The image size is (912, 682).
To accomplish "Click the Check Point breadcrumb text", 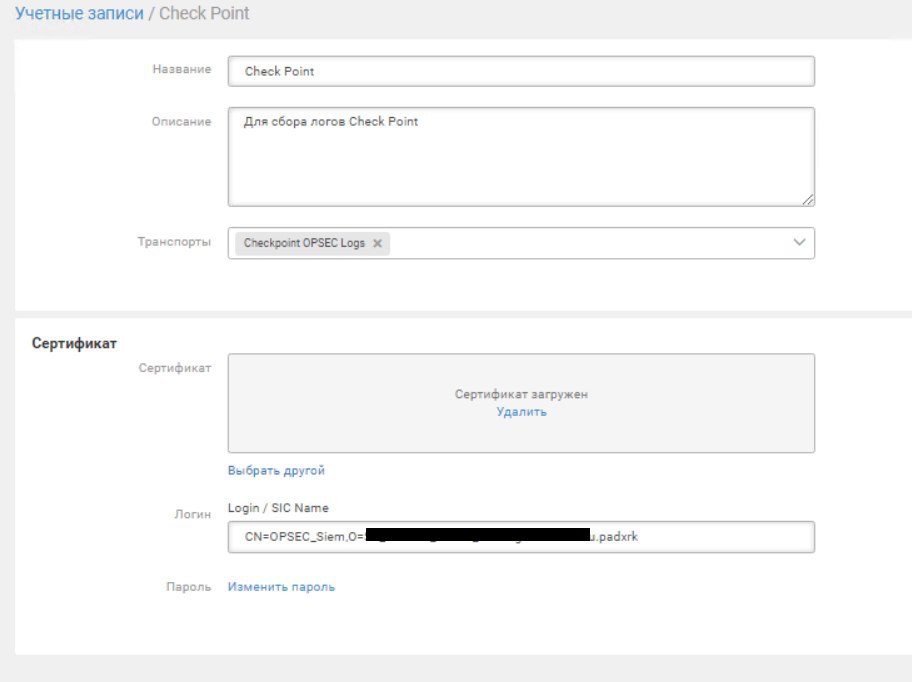I will tap(204, 13).
